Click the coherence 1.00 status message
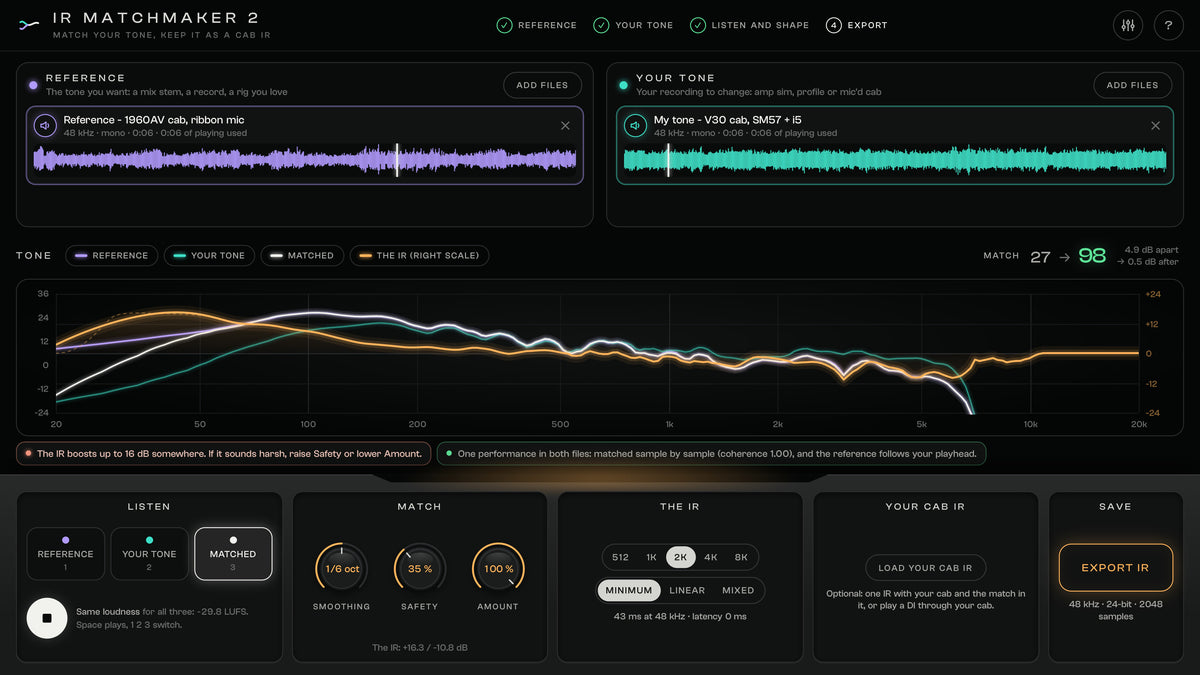 (712, 454)
